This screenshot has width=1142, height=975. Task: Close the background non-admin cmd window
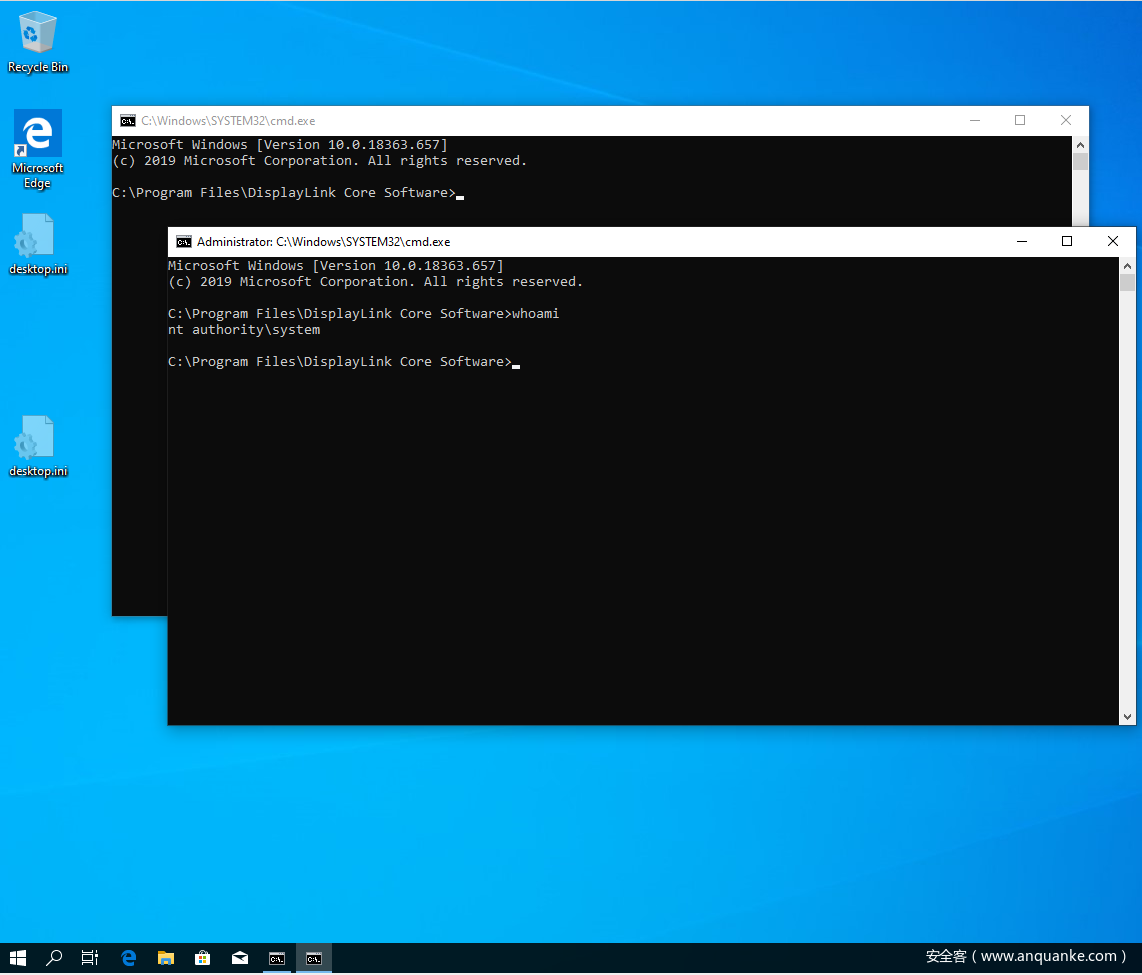(x=1066, y=120)
